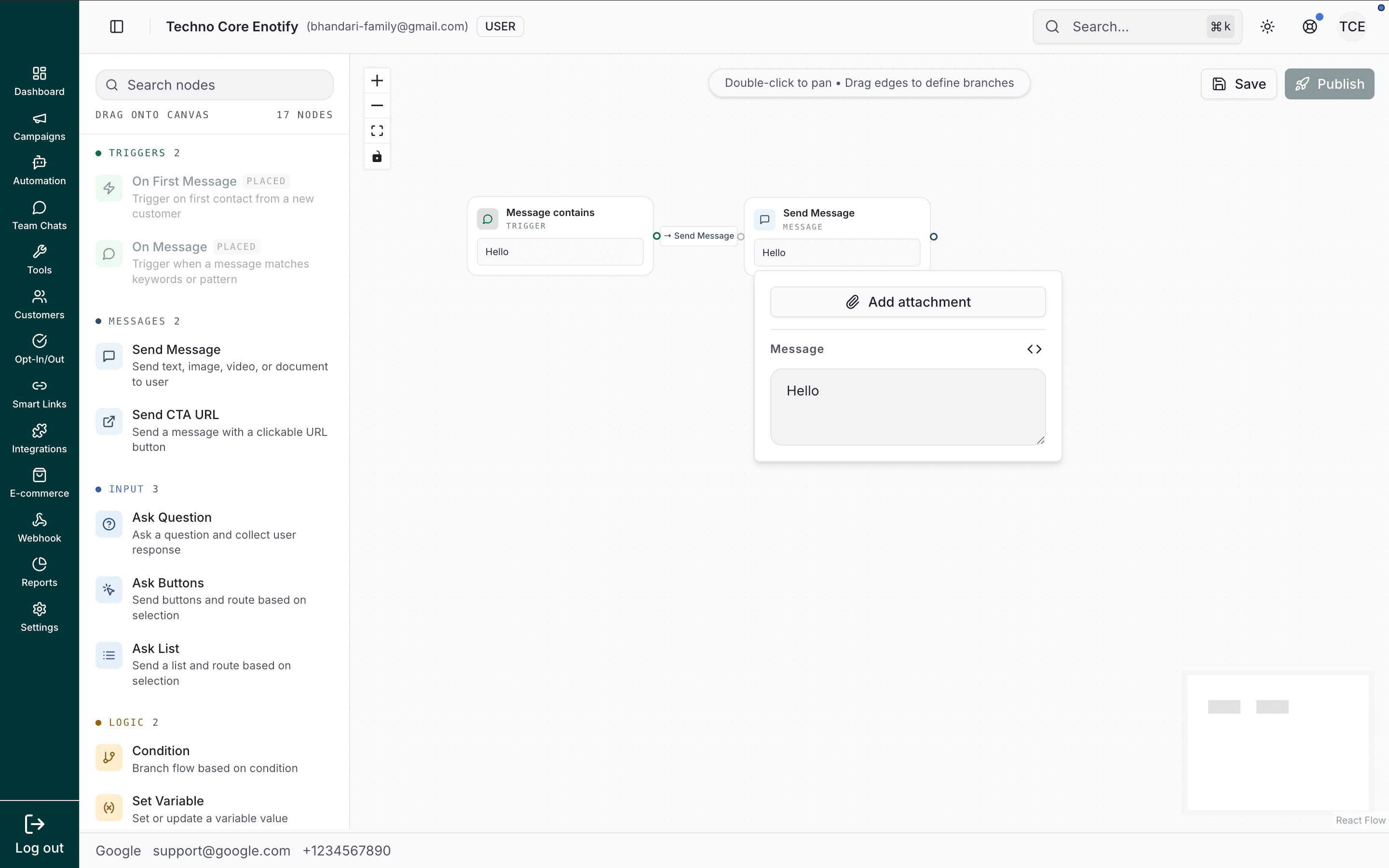Viewport: 1389px width, 868px height.
Task: Focus the top Search field
Action: [x=1137, y=27]
